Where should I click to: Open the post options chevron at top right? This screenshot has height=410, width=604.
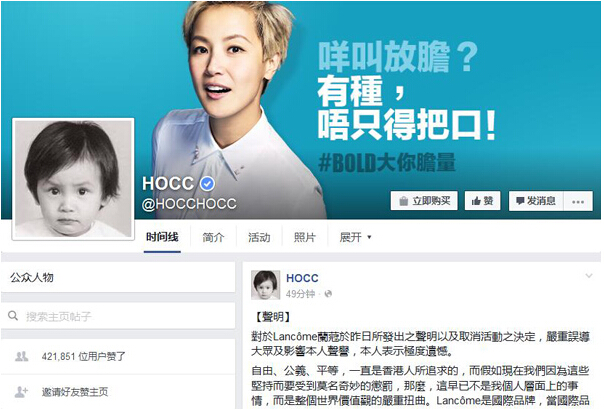click(x=589, y=276)
